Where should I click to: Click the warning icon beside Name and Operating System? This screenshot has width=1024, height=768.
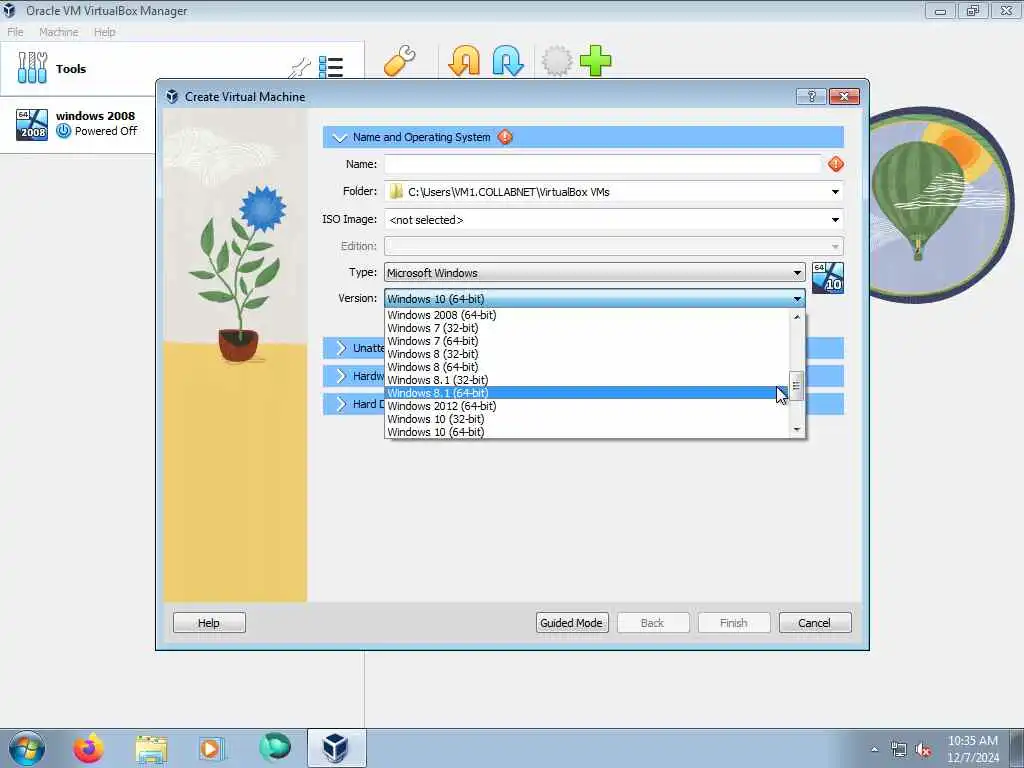[x=505, y=137]
